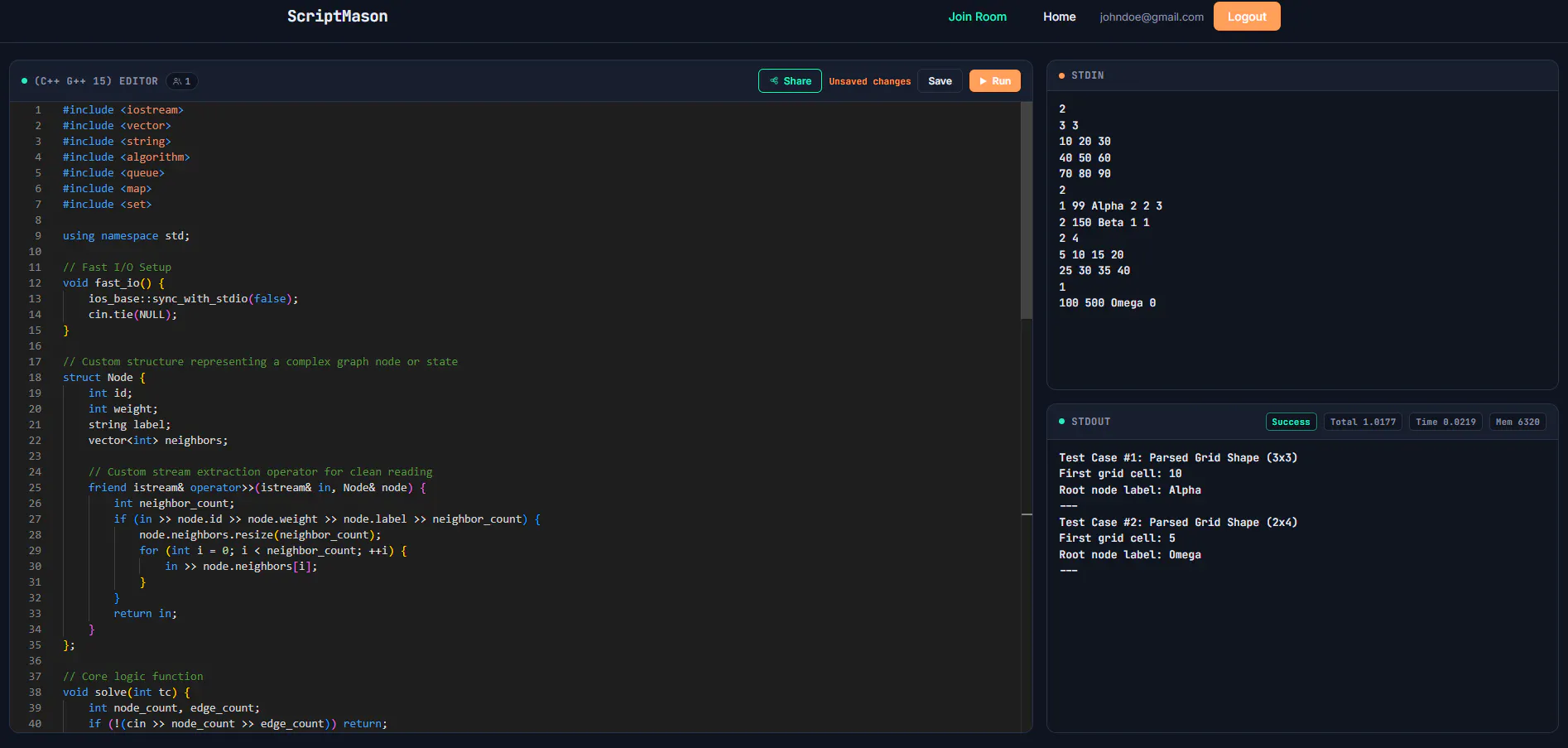Click the orange STDIN status dot
This screenshot has width=1568, height=748.
1061,75
